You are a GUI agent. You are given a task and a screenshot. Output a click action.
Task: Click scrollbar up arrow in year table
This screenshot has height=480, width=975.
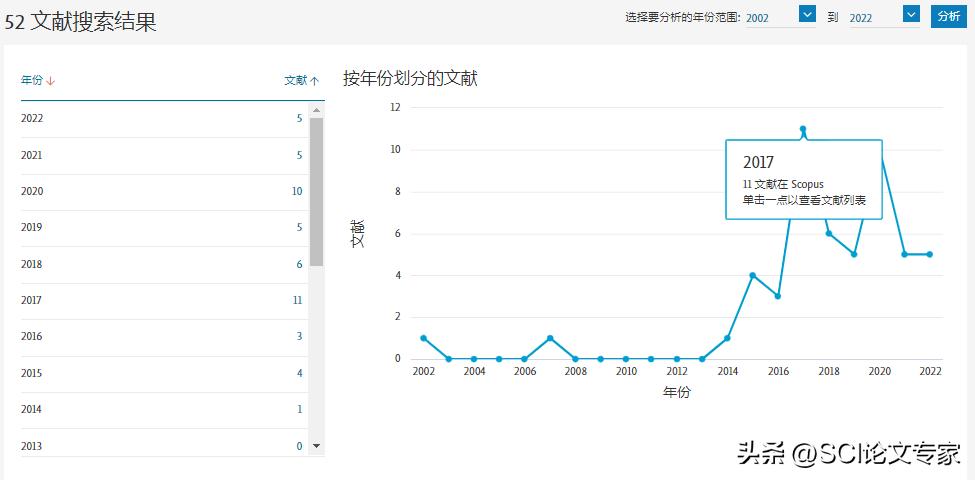point(317,110)
